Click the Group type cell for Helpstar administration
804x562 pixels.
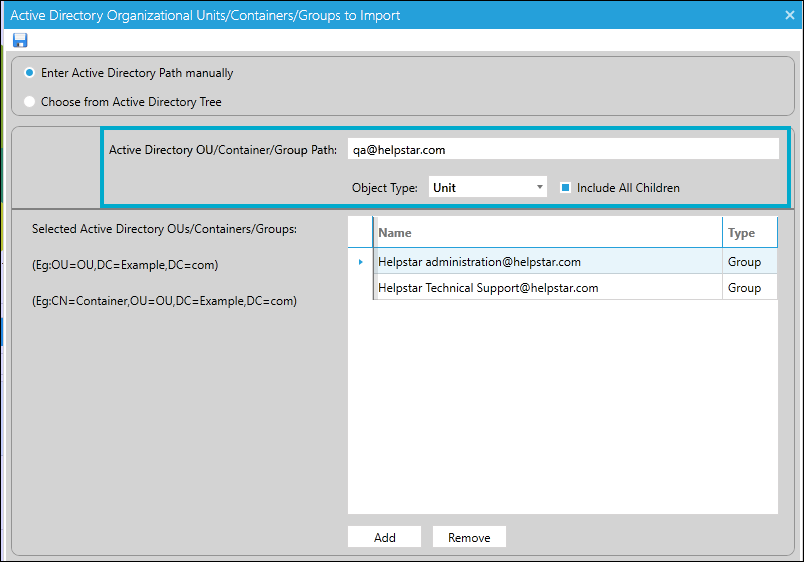(x=750, y=262)
